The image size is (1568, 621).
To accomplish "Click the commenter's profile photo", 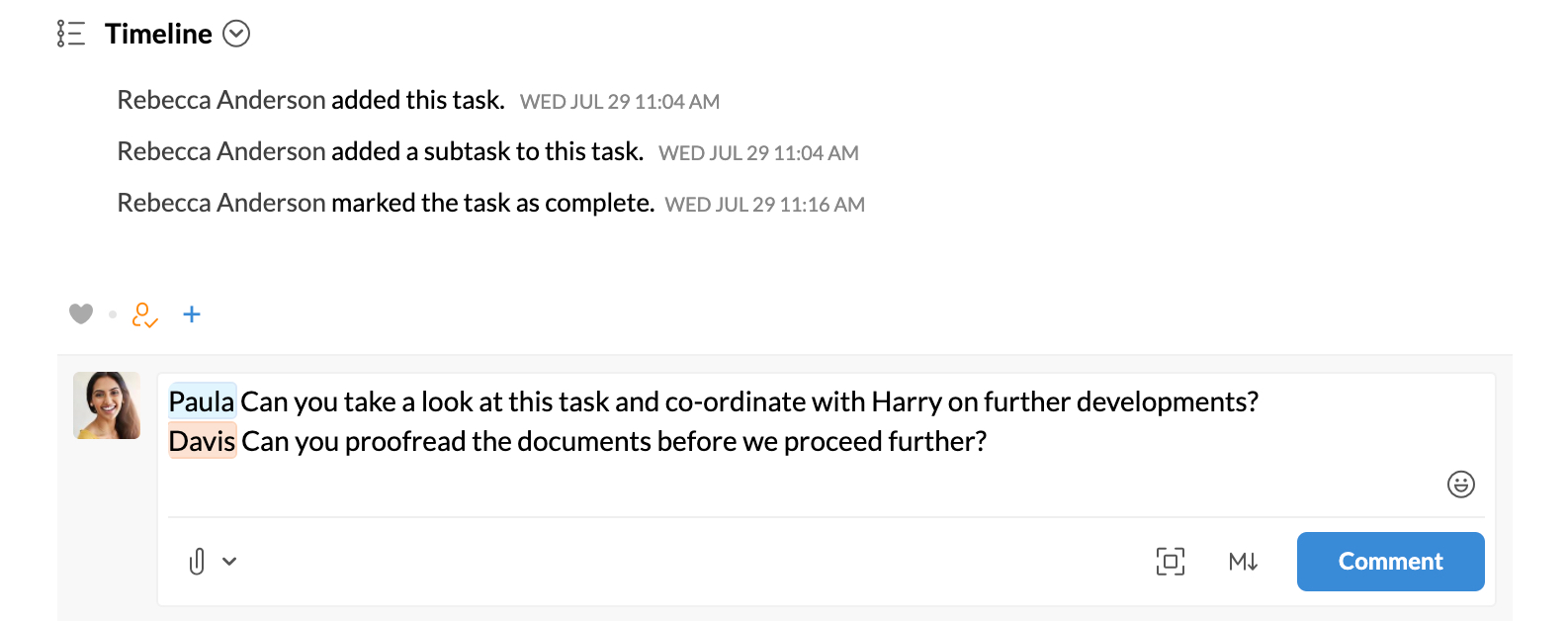I will [x=107, y=405].
